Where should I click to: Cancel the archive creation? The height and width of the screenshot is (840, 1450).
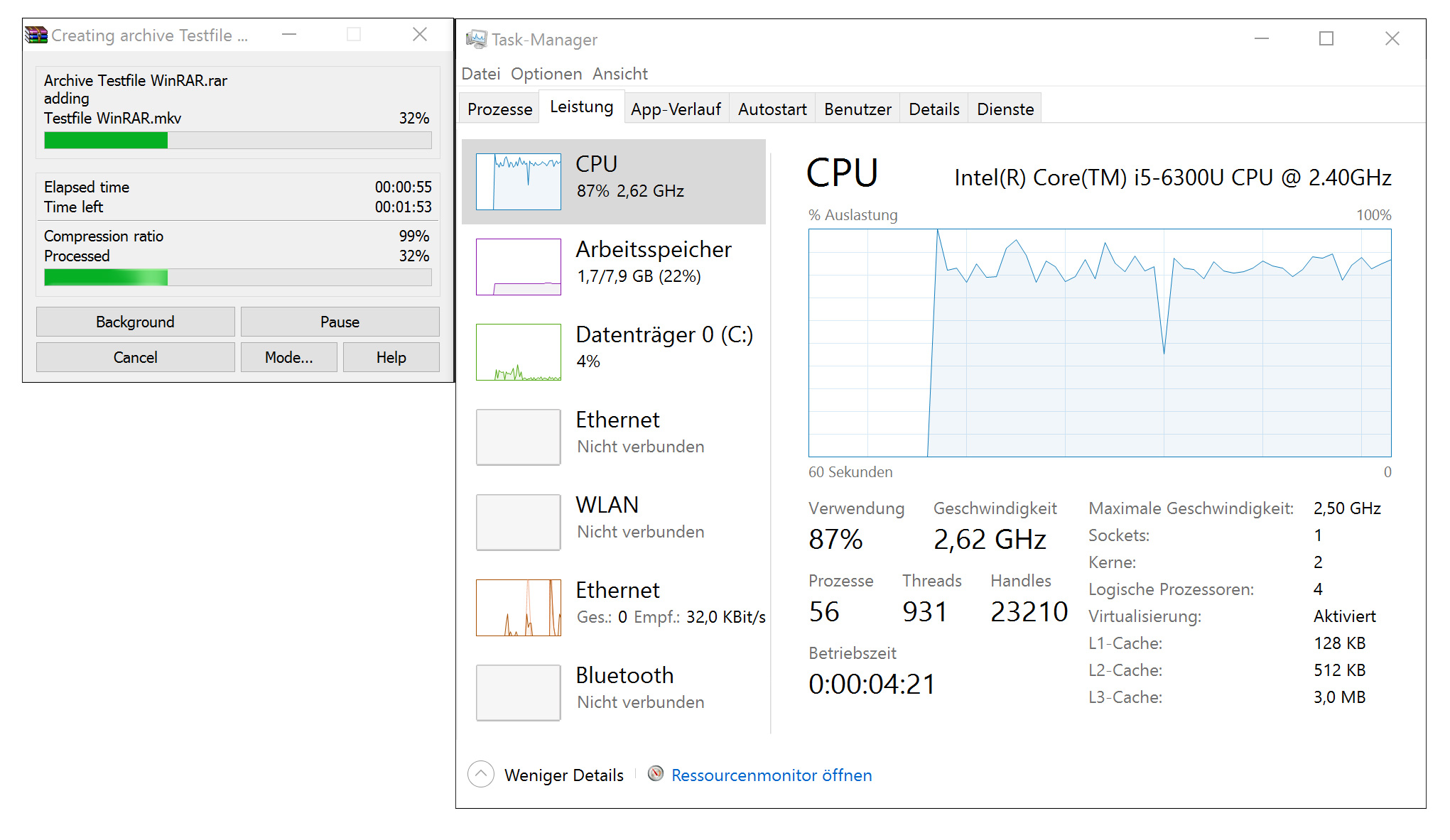click(135, 357)
